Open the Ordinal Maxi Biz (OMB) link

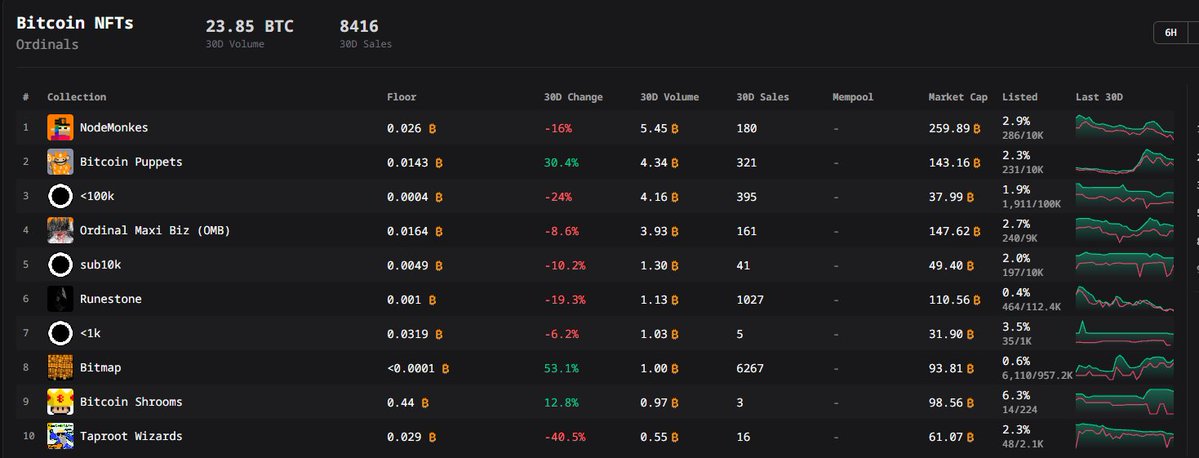[154, 230]
